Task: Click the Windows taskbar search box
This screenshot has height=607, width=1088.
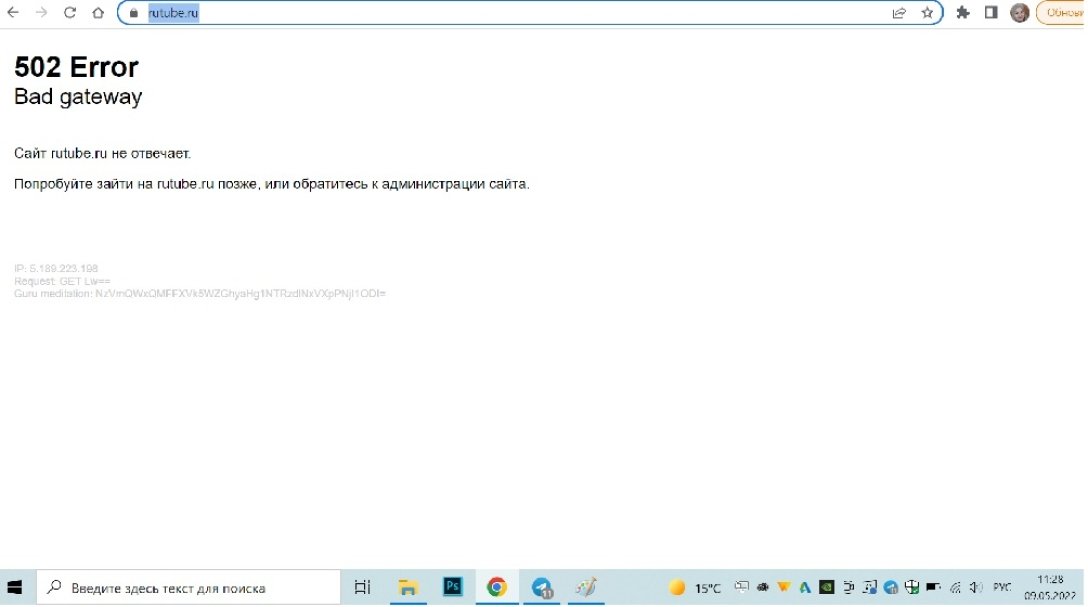Action: 190,588
